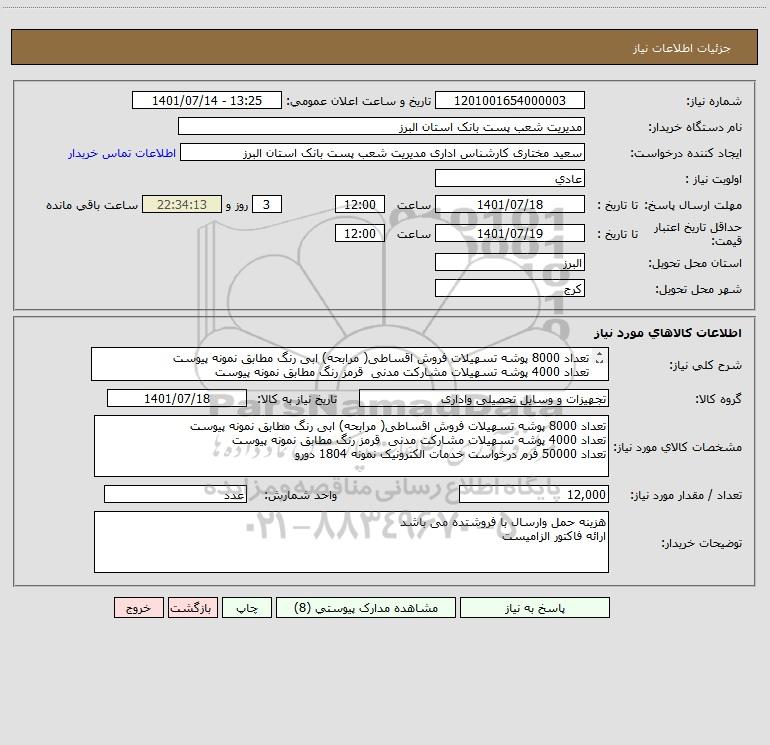
Task: Click buyer organization name field
Action: tap(381, 126)
